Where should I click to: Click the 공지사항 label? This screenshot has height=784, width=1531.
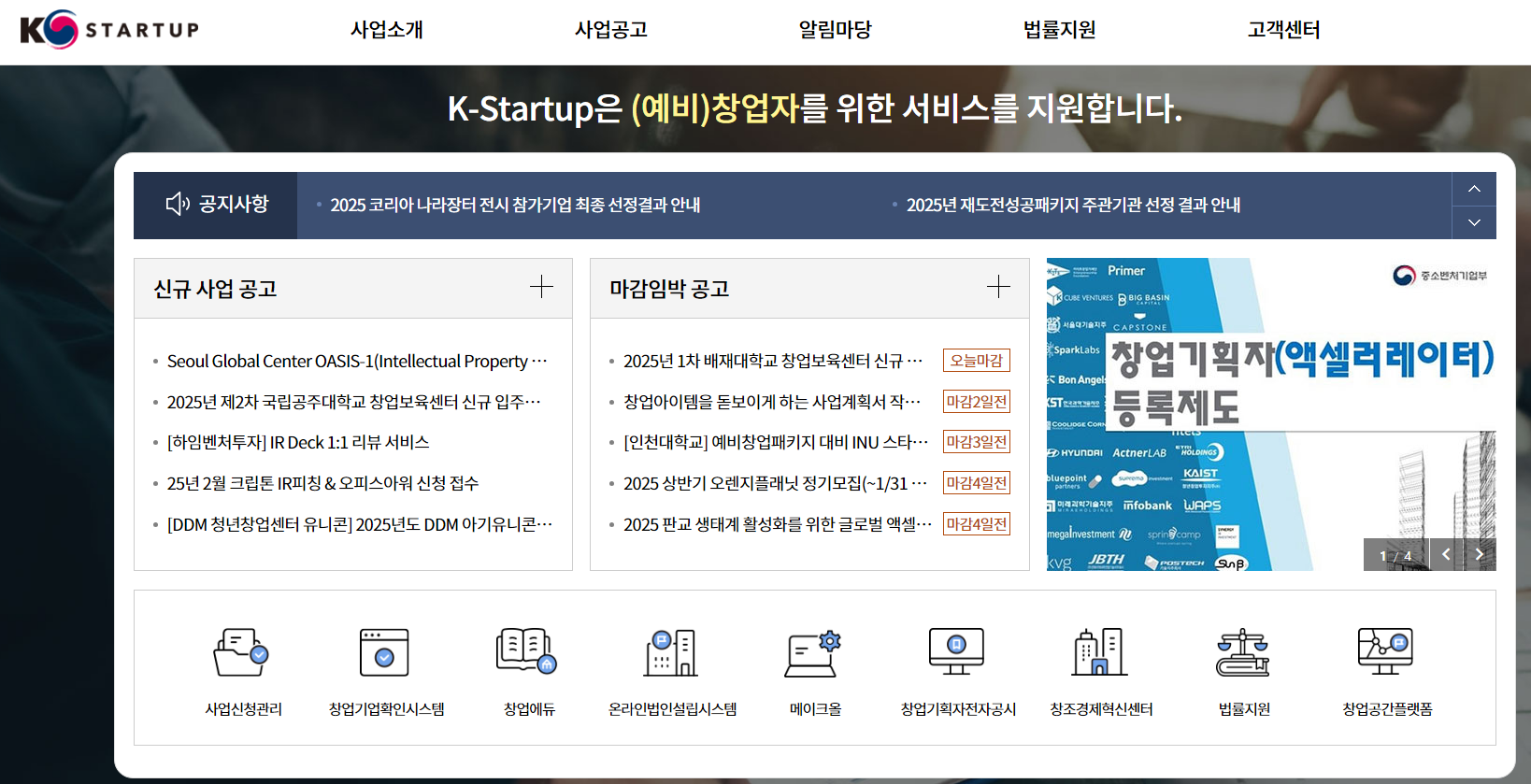[x=234, y=204]
